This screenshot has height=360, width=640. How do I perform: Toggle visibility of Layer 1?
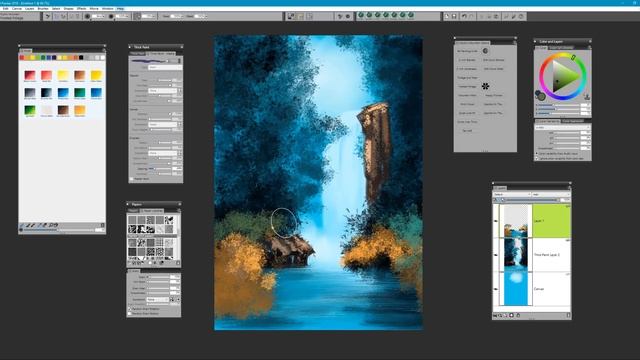496,221
